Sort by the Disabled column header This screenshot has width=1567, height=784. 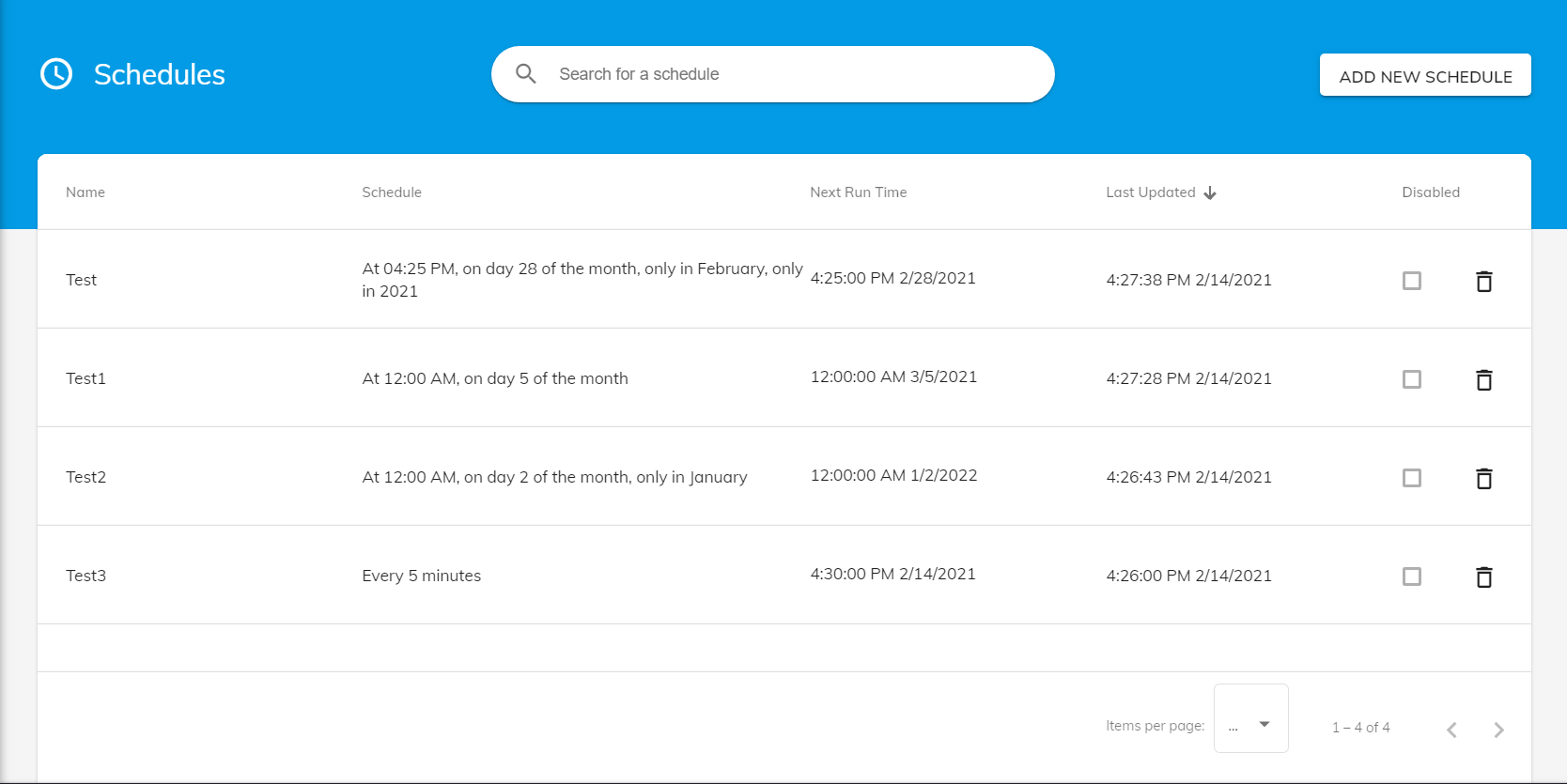click(1431, 192)
